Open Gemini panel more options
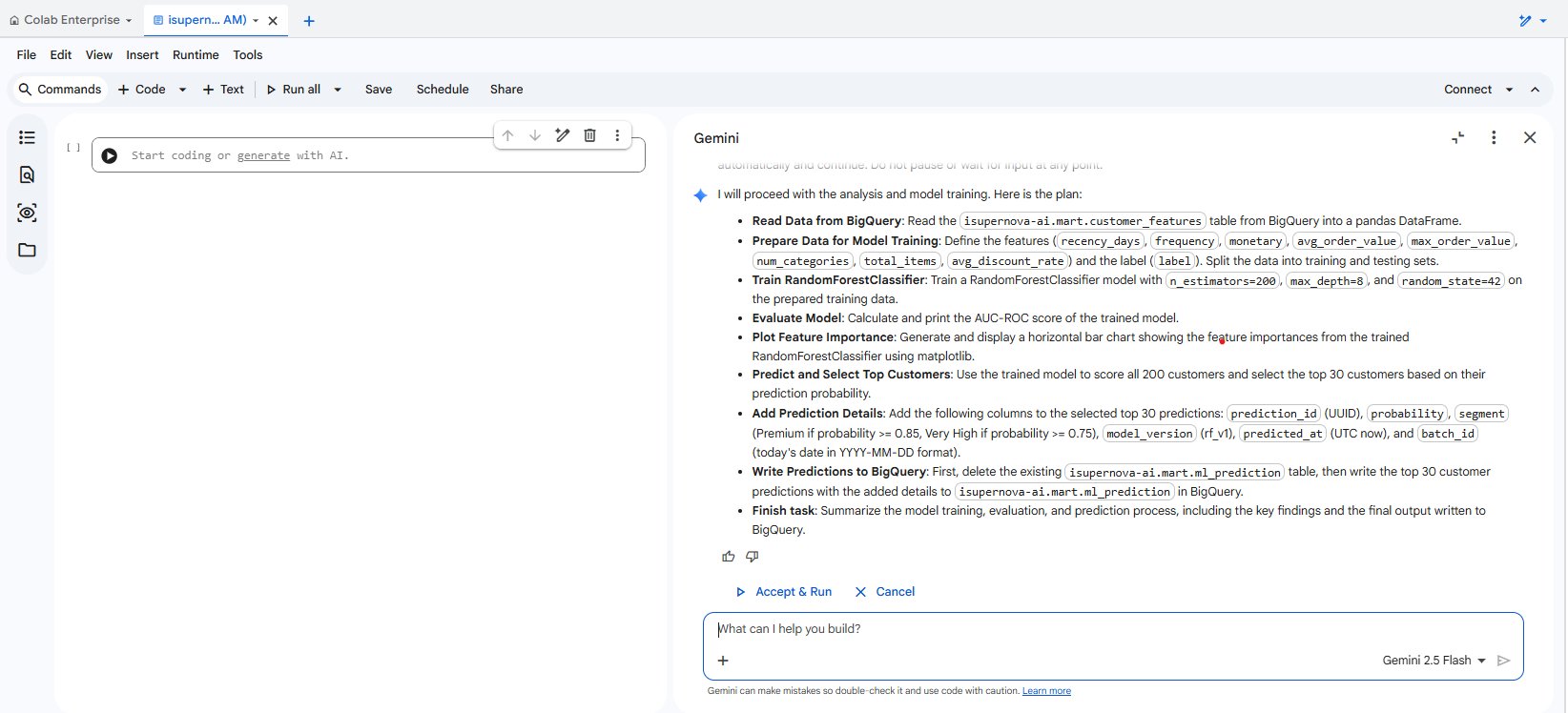1568x713 pixels. click(x=1494, y=137)
